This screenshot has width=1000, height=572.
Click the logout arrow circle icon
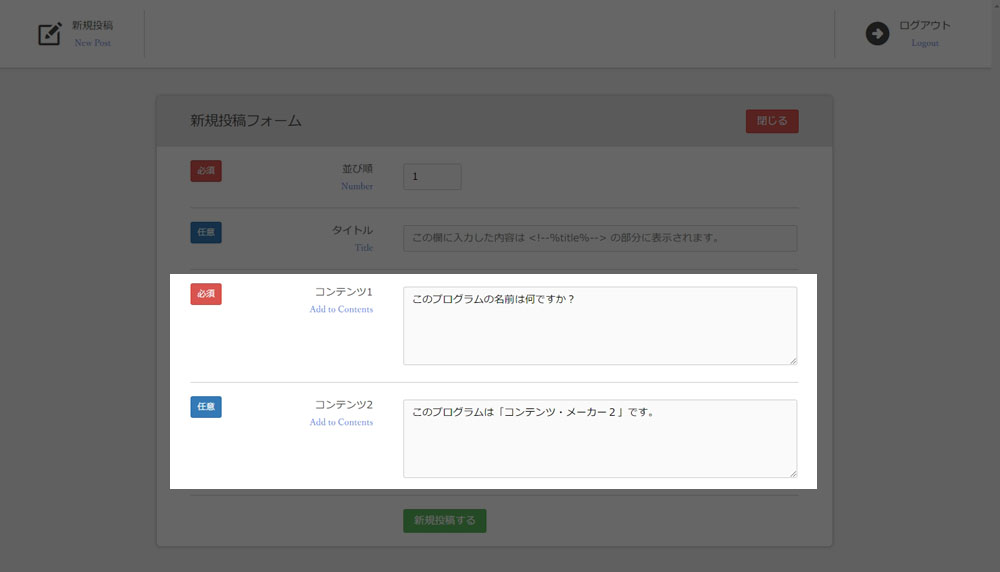click(x=877, y=34)
